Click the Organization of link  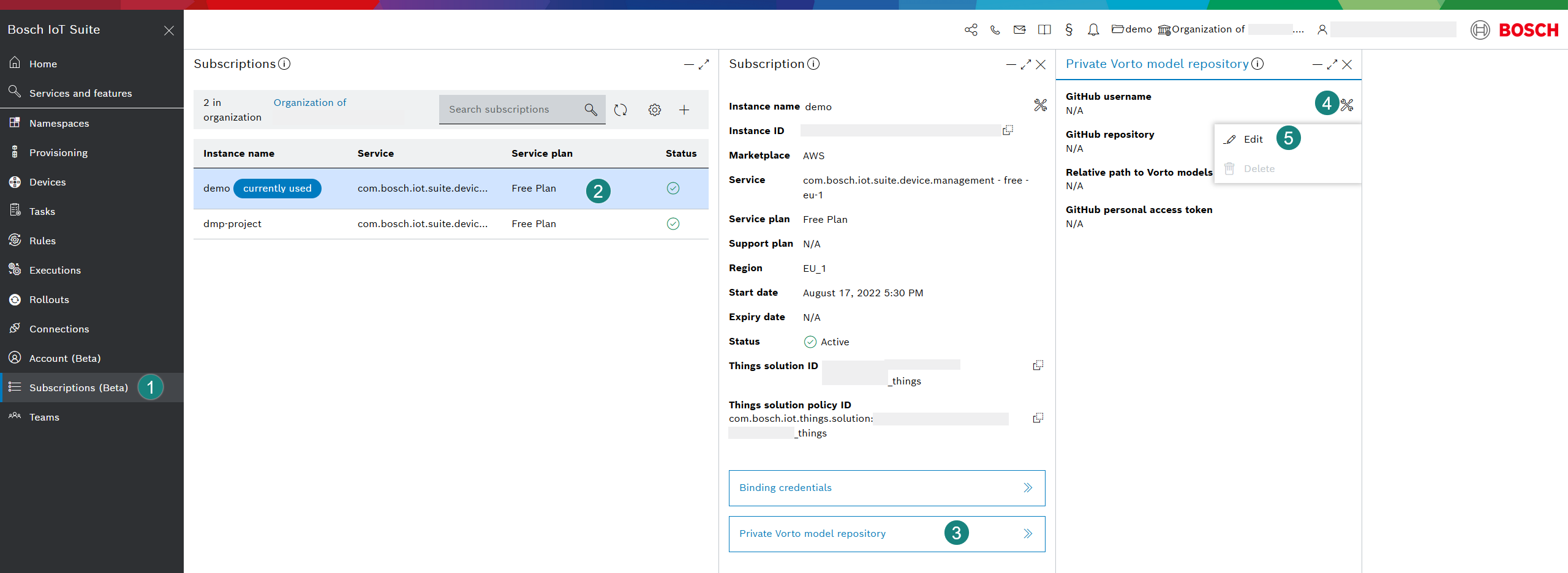(310, 103)
